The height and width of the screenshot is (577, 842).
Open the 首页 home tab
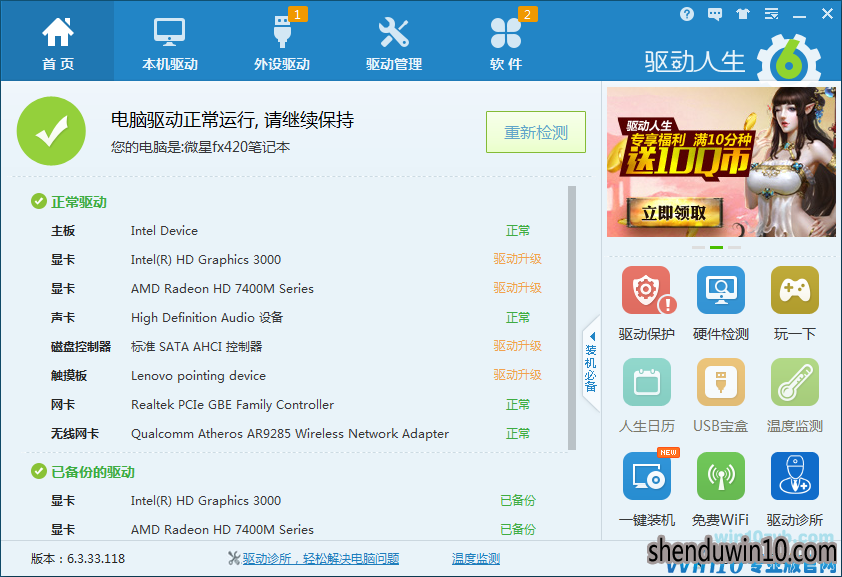point(57,42)
